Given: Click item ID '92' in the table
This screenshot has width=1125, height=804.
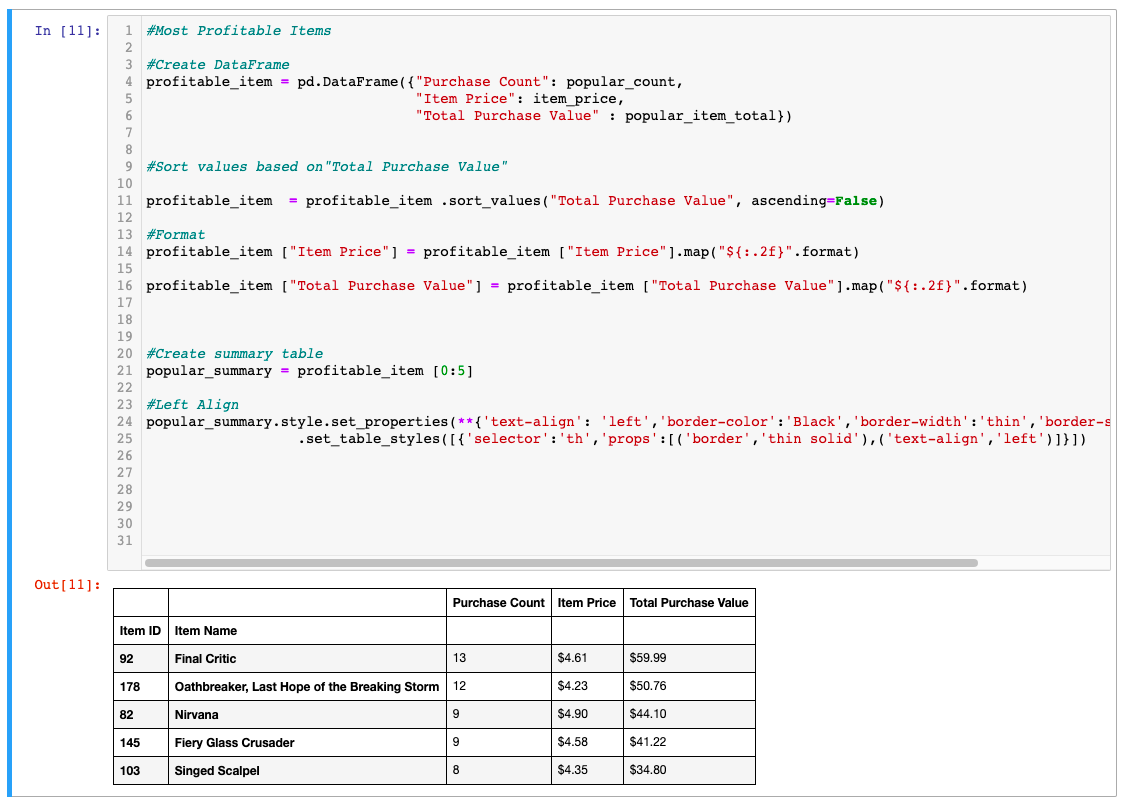Looking at the screenshot, I should pyautogui.click(x=141, y=658).
